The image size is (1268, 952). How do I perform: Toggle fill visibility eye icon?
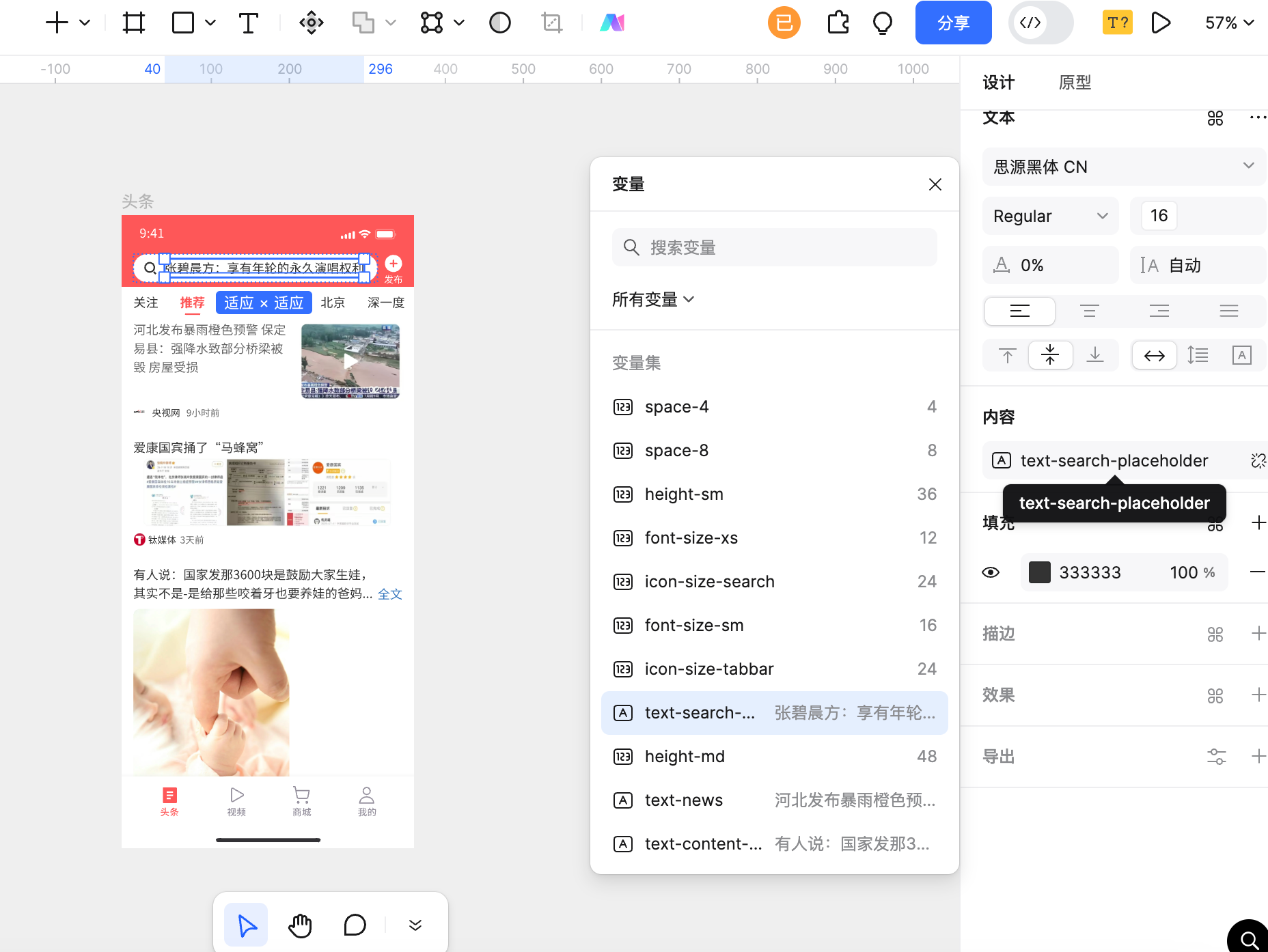(991, 572)
